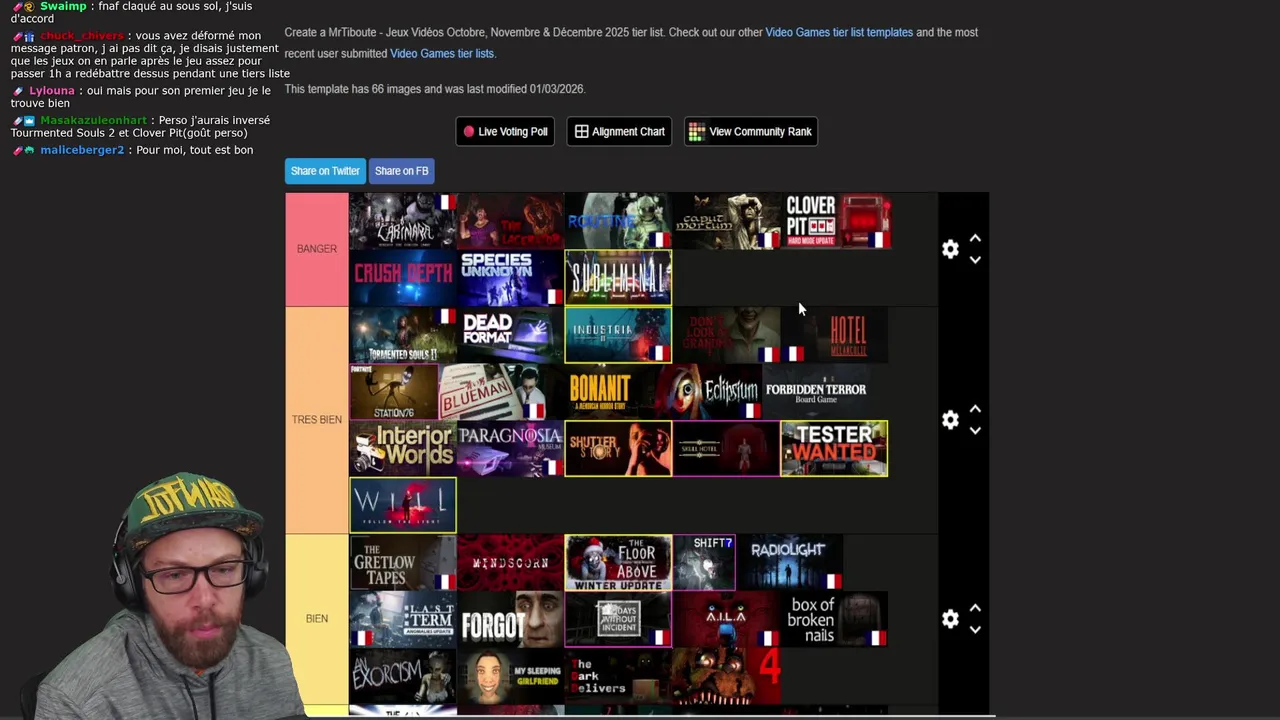Select the Routine game image
This screenshot has height=720, width=1280.
click(618, 221)
